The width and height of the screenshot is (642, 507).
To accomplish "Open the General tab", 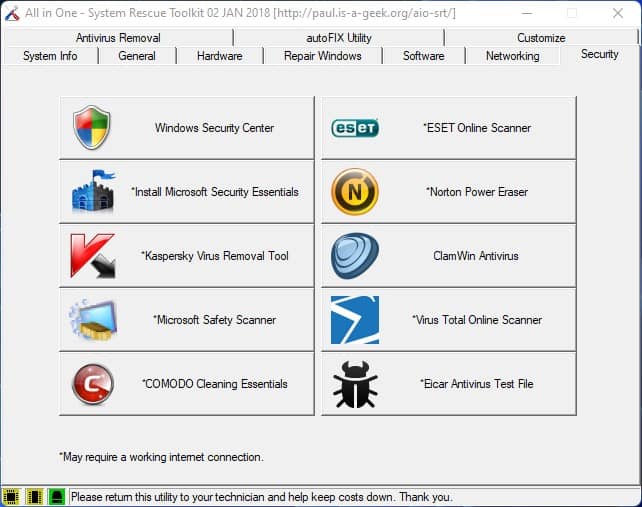I will pyautogui.click(x=137, y=56).
